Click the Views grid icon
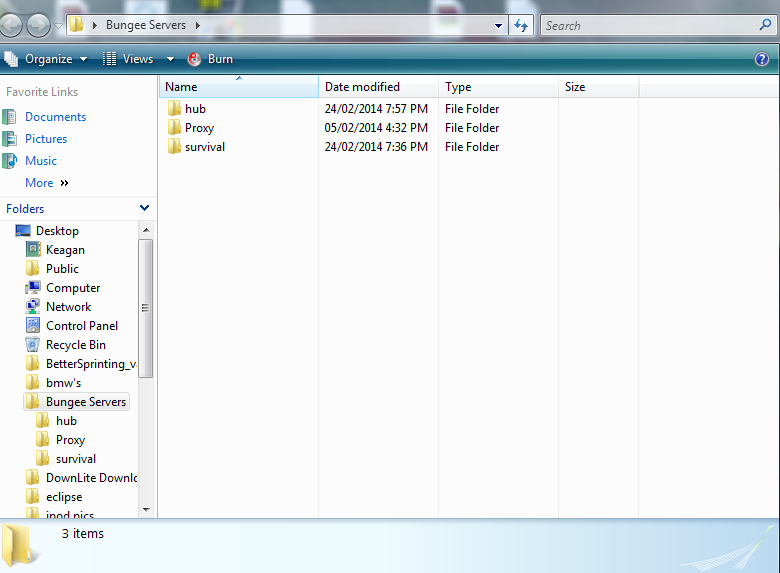 click(109, 59)
